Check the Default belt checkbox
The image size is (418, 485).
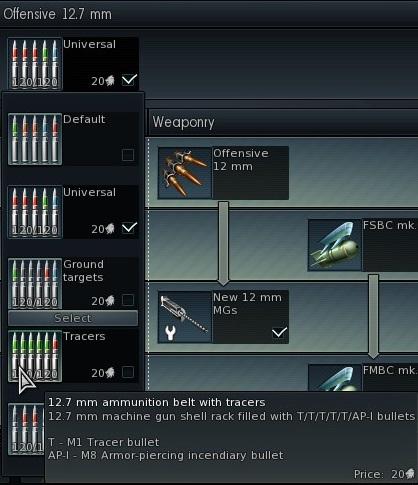(x=128, y=155)
